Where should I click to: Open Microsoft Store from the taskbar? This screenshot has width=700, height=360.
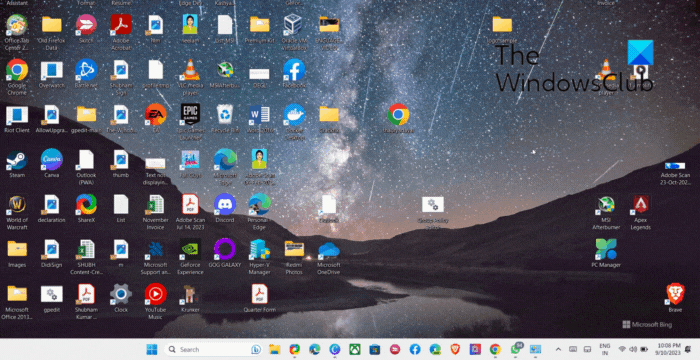tap(375, 349)
